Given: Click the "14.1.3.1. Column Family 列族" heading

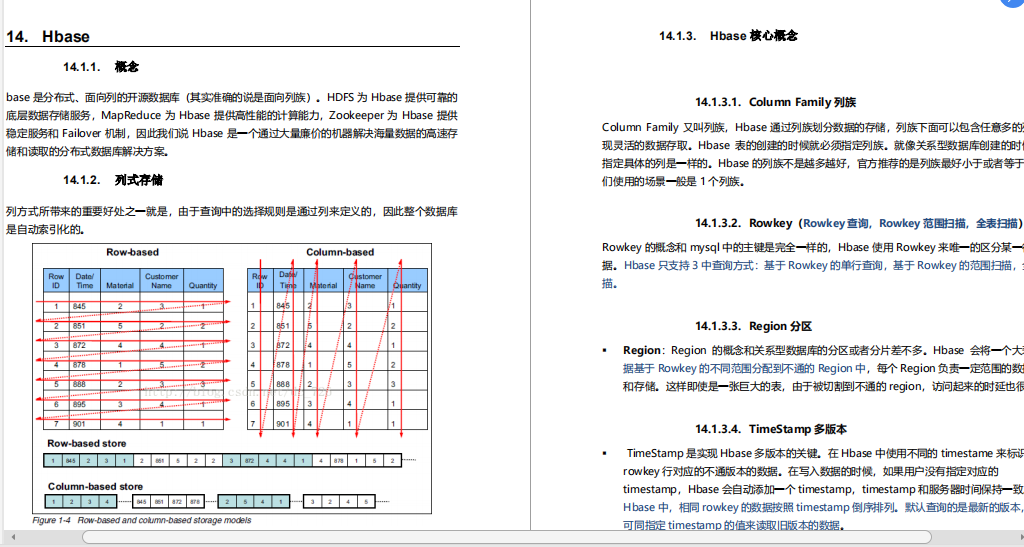Looking at the screenshot, I should coord(775,102).
